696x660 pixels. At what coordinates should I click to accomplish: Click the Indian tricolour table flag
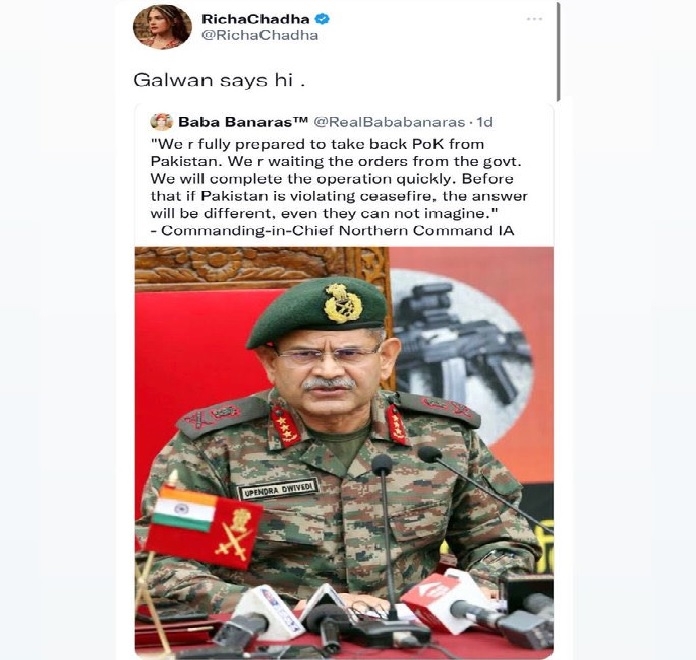[185, 509]
